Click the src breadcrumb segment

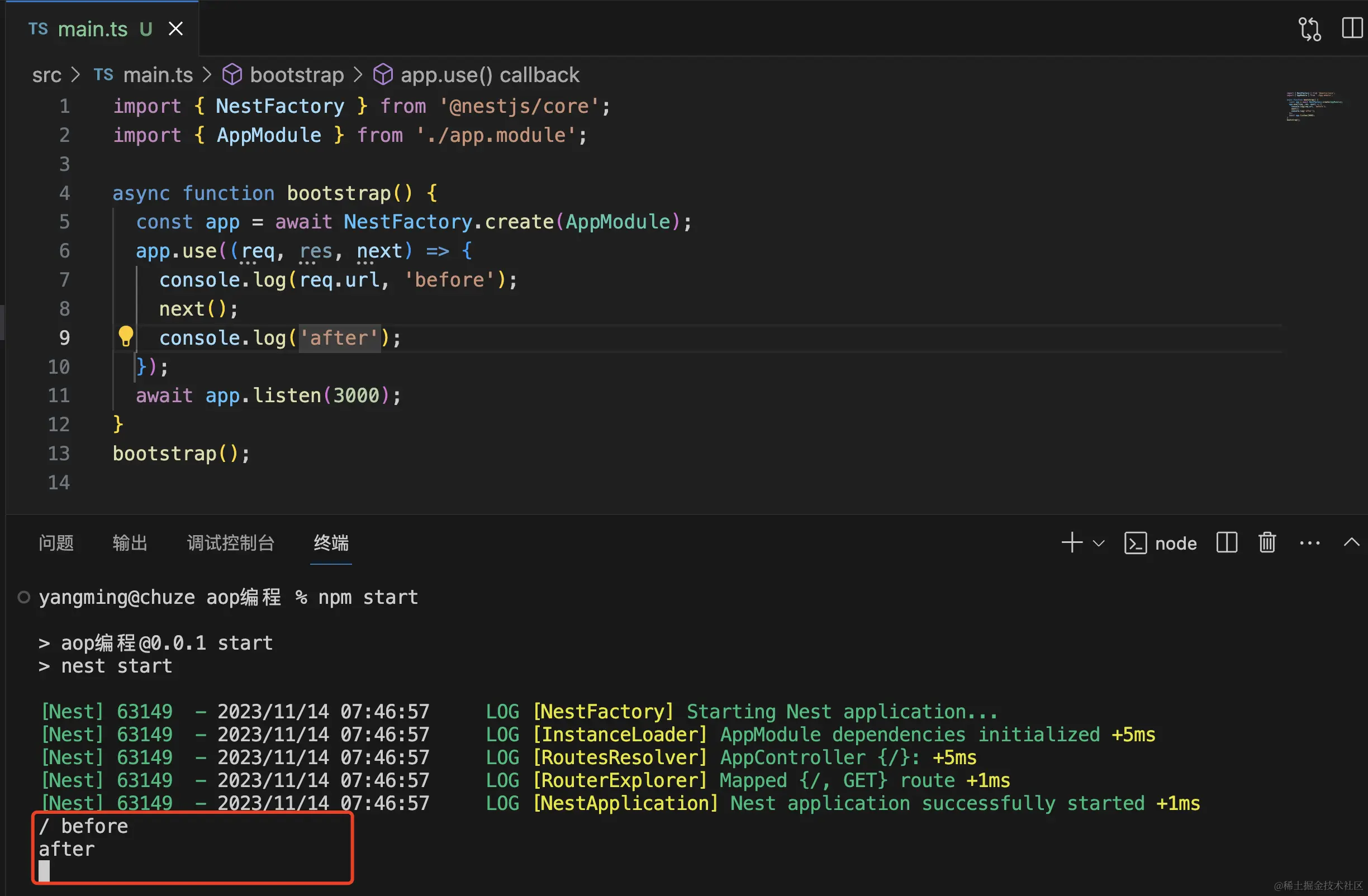click(x=46, y=75)
